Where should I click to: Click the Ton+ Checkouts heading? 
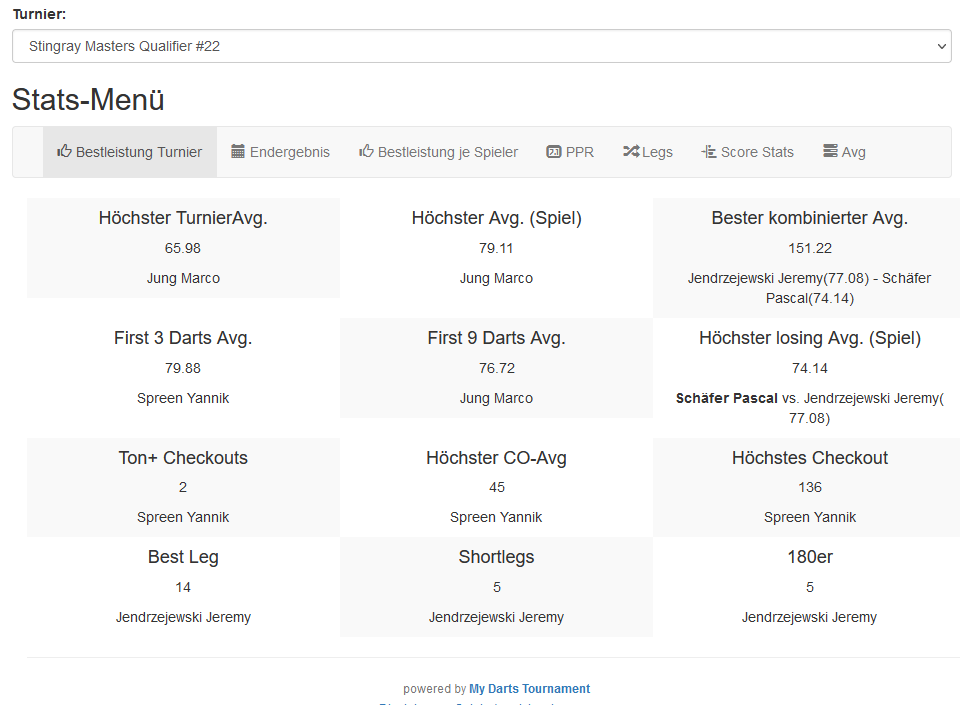pos(183,458)
